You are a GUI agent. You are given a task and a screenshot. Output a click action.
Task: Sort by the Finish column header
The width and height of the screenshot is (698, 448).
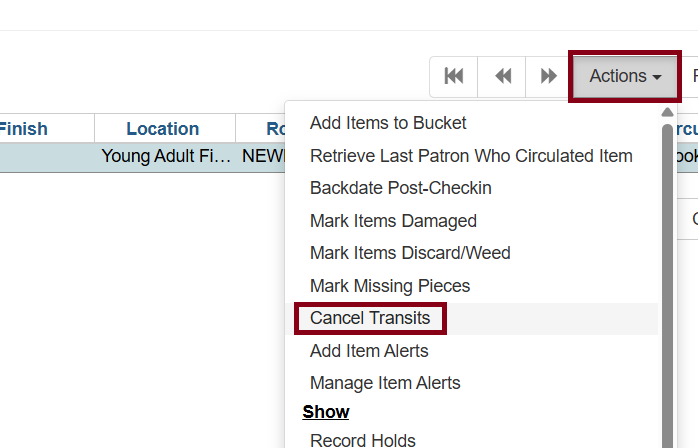pos(22,129)
